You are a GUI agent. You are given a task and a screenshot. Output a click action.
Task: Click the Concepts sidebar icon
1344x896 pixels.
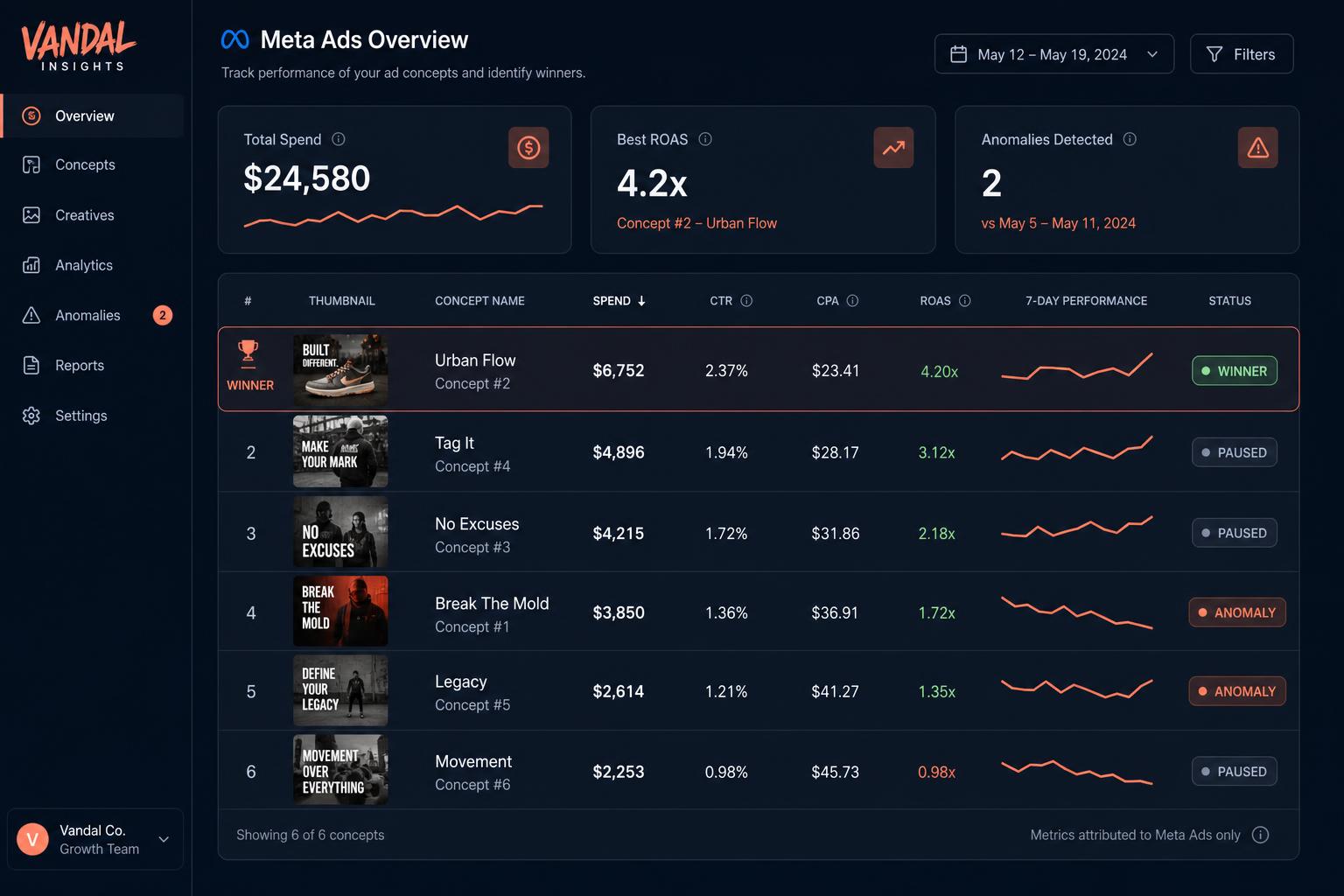coord(31,164)
